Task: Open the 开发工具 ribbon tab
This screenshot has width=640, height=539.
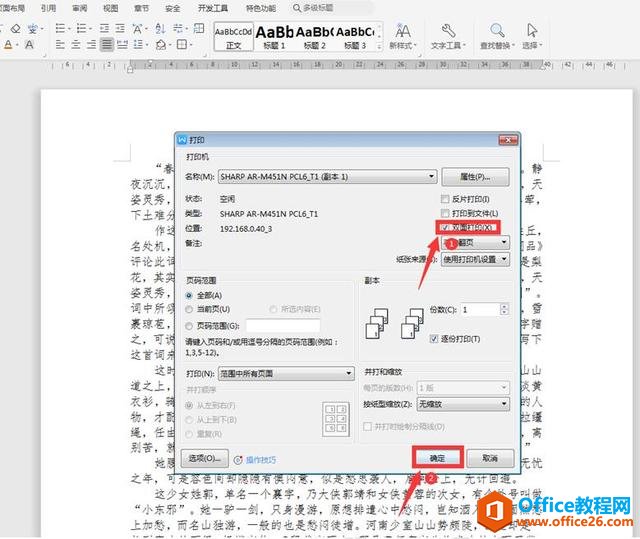Action: 213,8
